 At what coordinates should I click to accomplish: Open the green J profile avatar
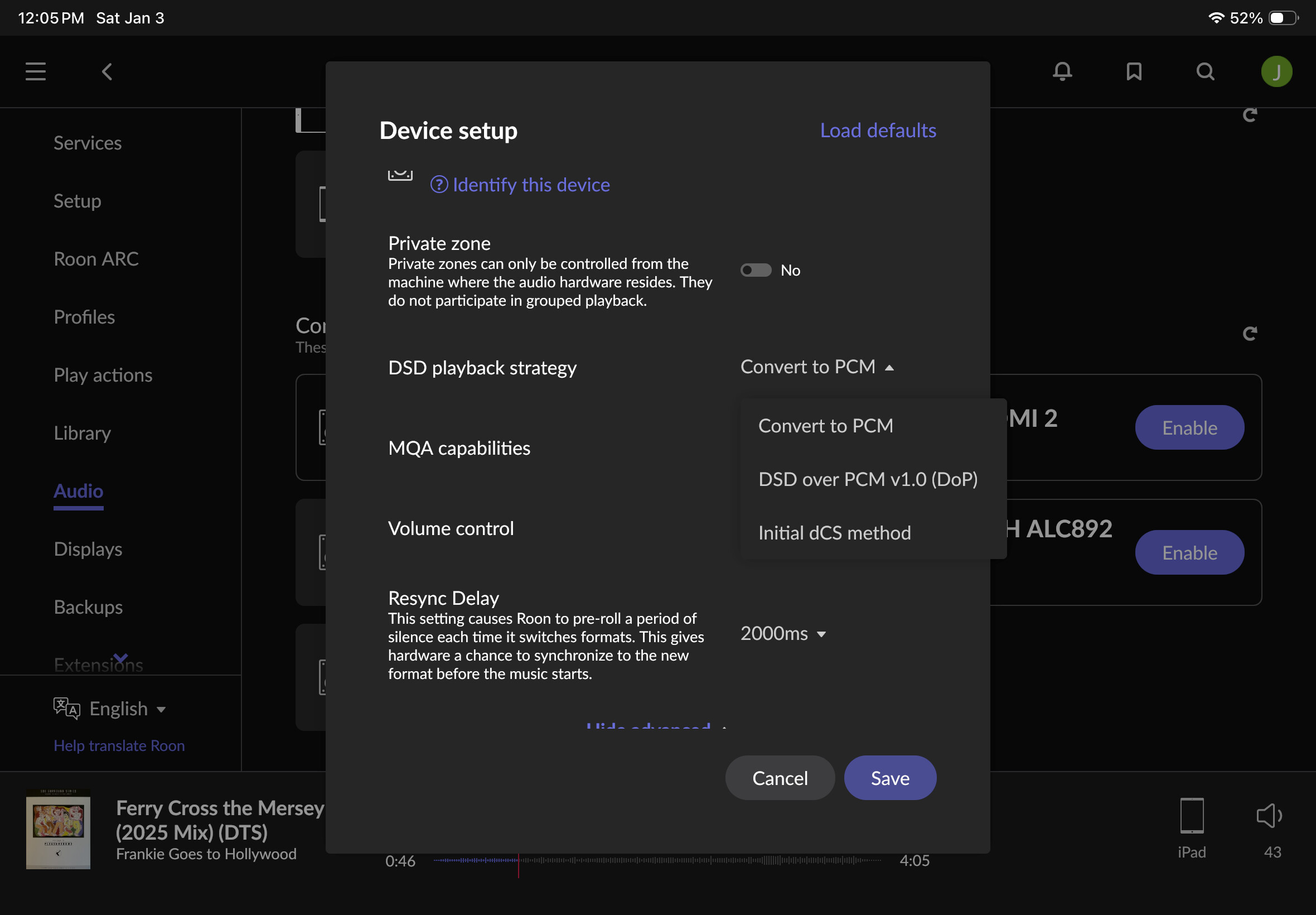coord(1276,71)
